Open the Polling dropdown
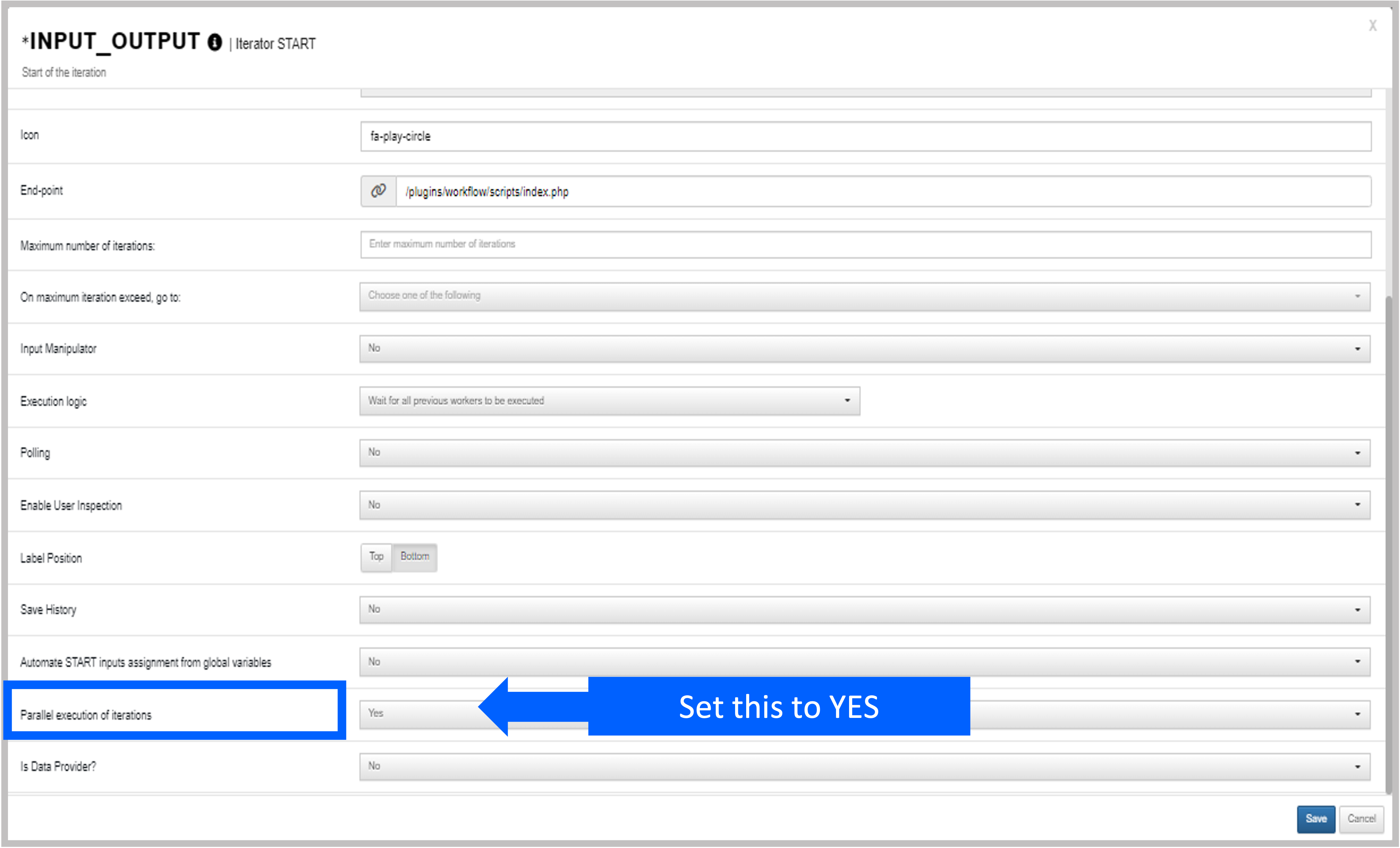 click(864, 453)
